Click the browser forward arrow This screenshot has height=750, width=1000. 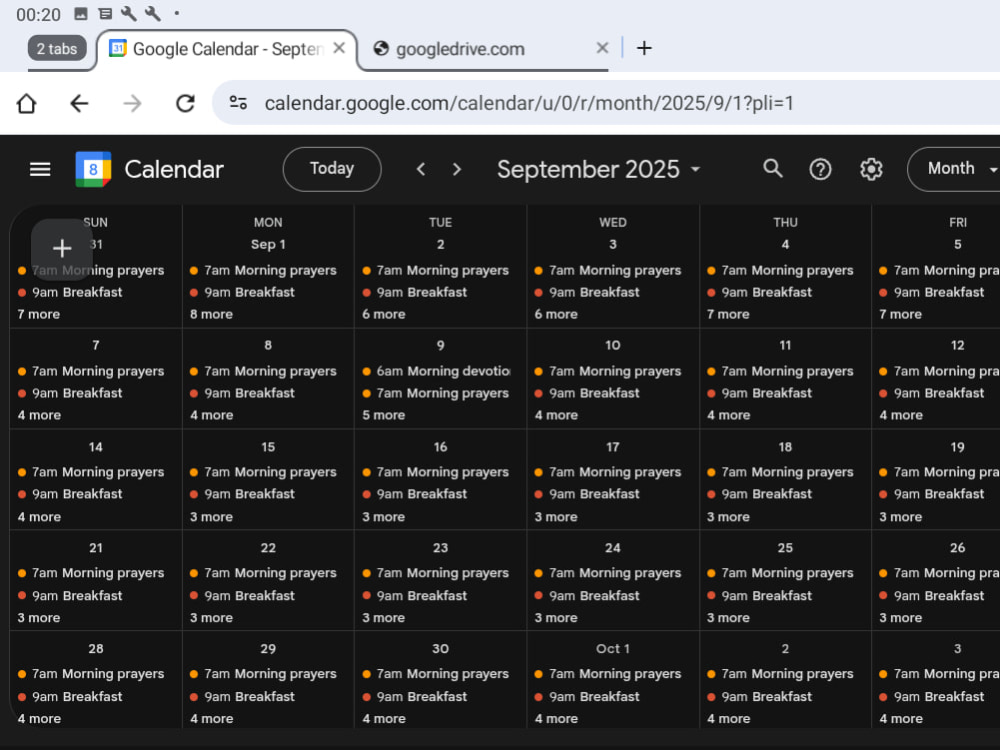click(132, 103)
